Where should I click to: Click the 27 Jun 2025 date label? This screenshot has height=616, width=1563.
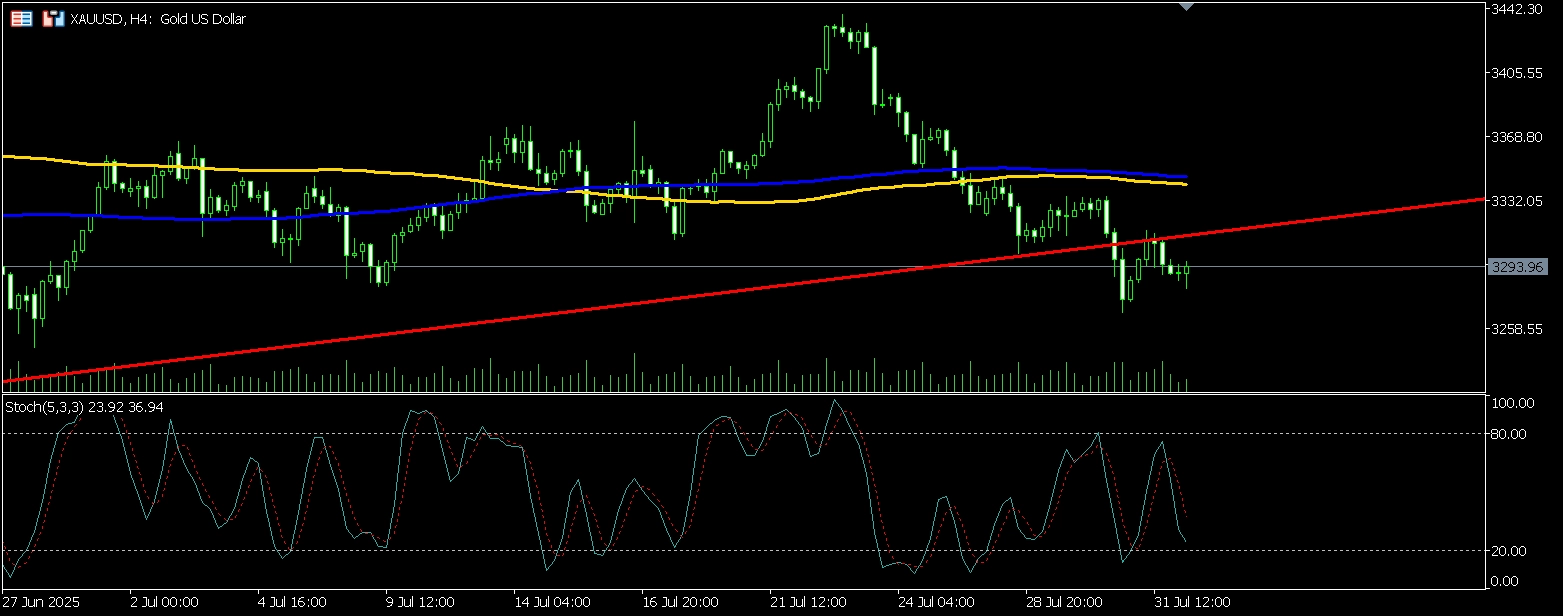point(42,603)
